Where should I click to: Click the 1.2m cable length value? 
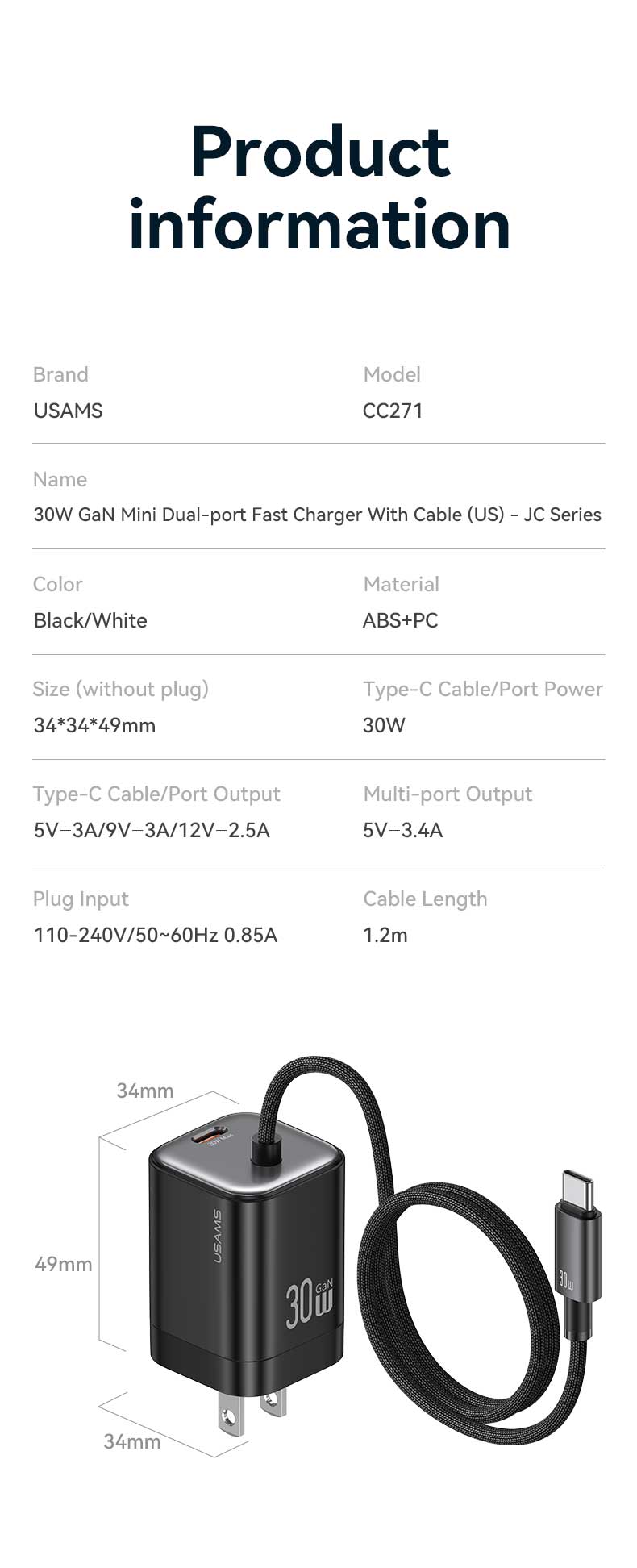pyautogui.click(x=385, y=935)
